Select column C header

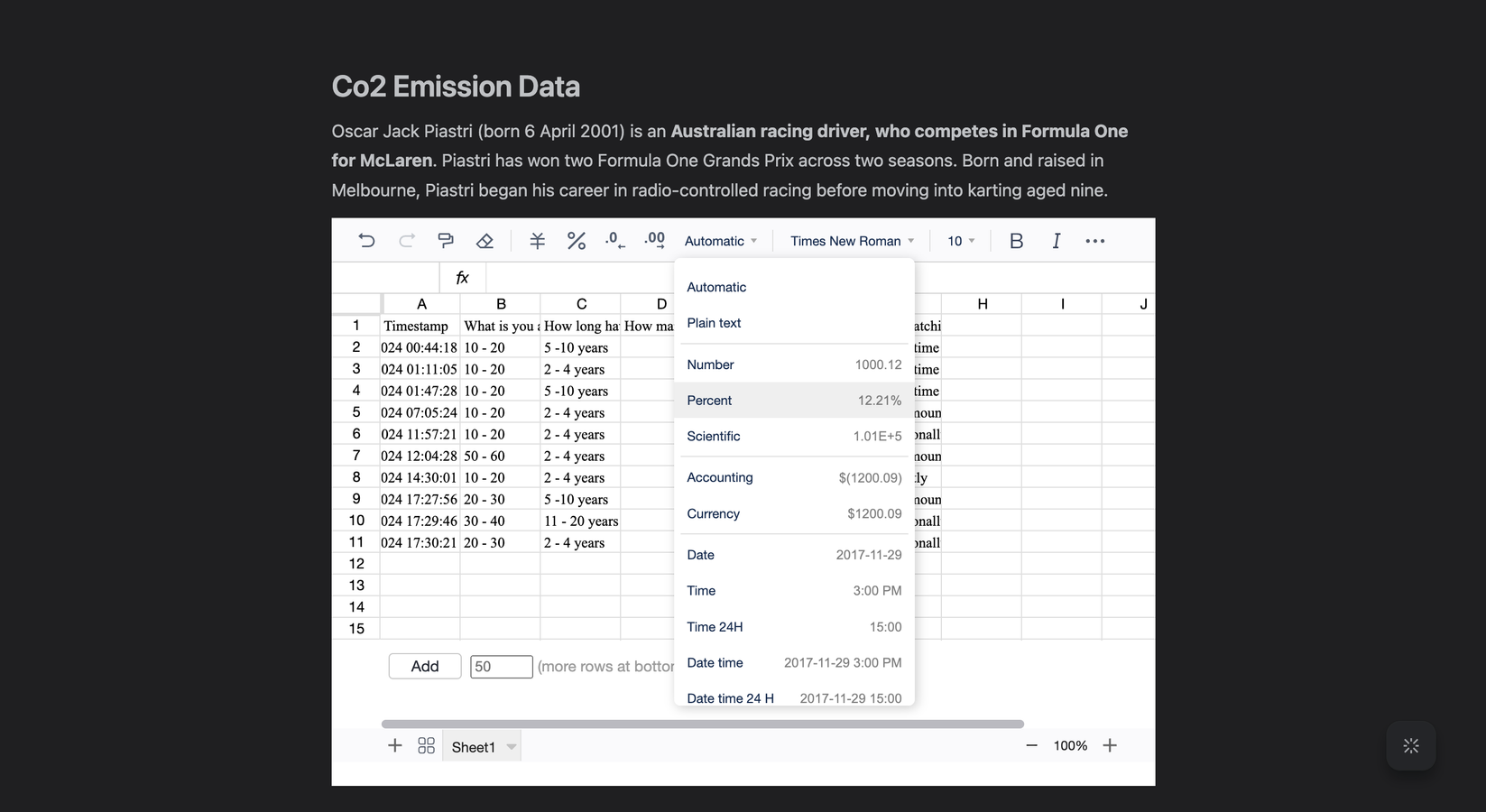click(x=581, y=304)
